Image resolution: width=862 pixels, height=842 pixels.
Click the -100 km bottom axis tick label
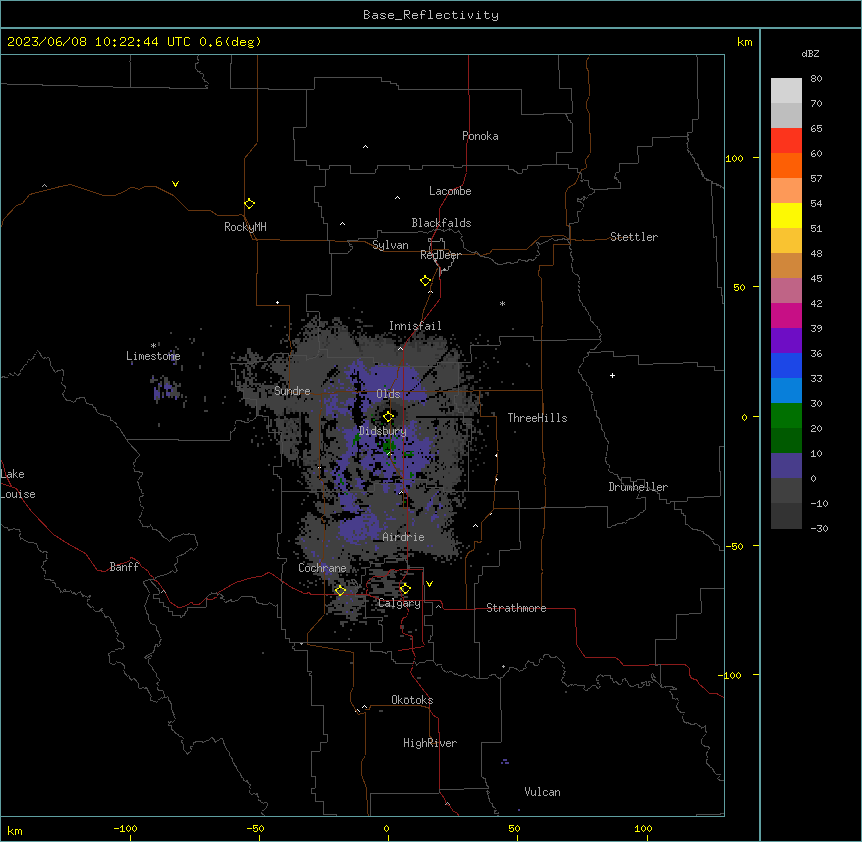click(x=125, y=828)
